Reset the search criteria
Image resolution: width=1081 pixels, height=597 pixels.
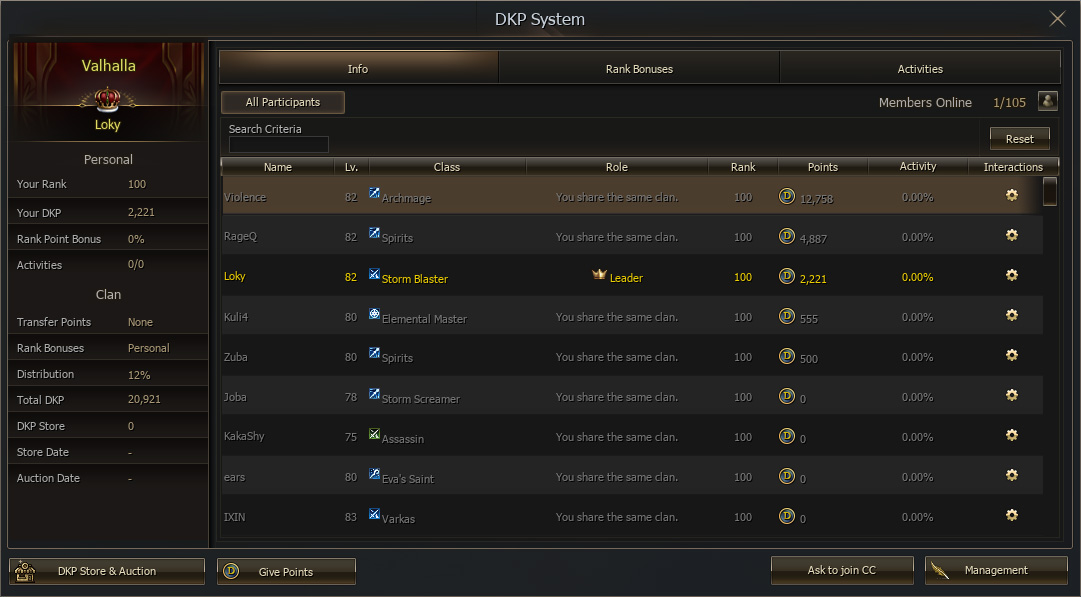click(1019, 139)
